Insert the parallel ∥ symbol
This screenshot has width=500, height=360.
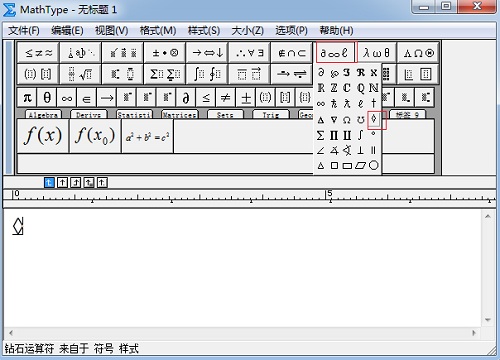point(374,151)
